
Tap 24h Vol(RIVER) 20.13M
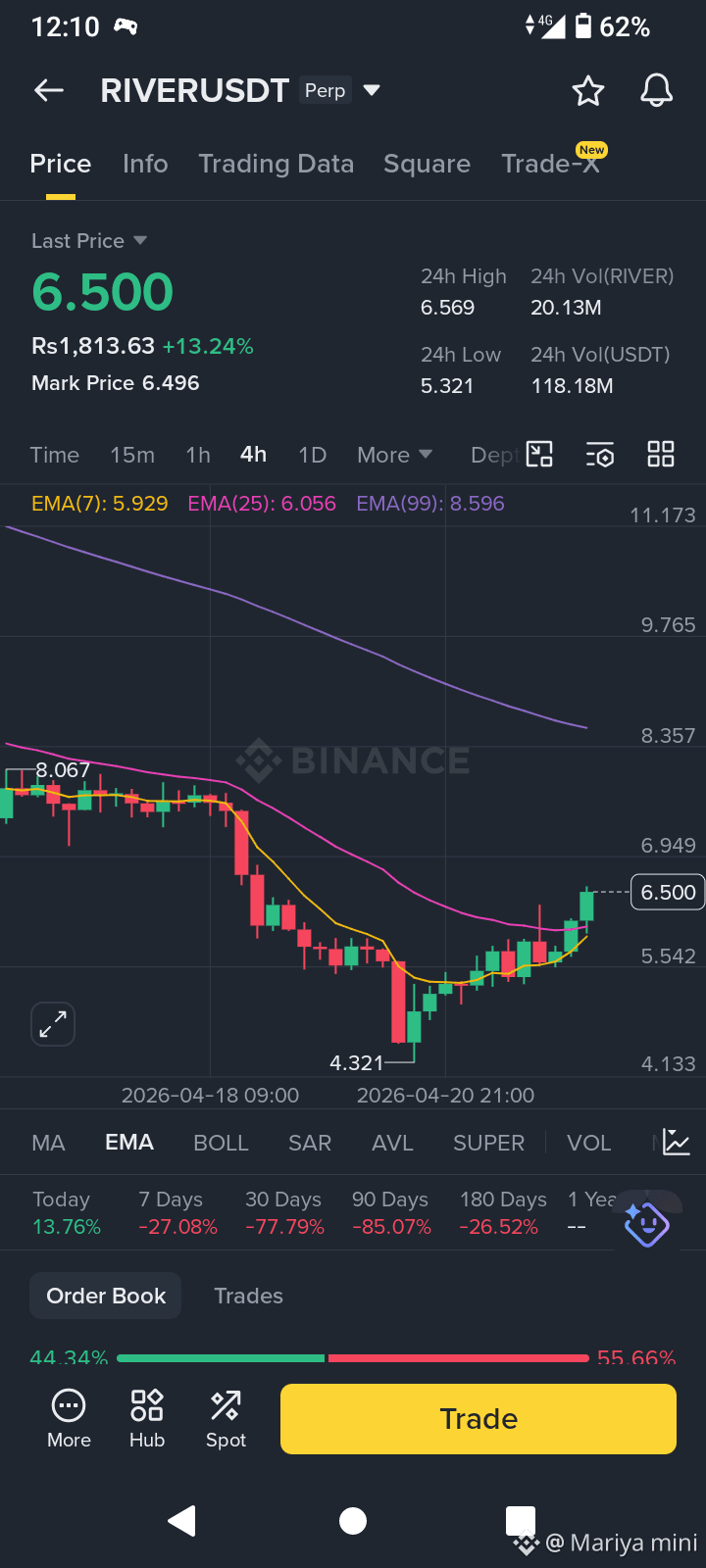[x=567, y=308]
